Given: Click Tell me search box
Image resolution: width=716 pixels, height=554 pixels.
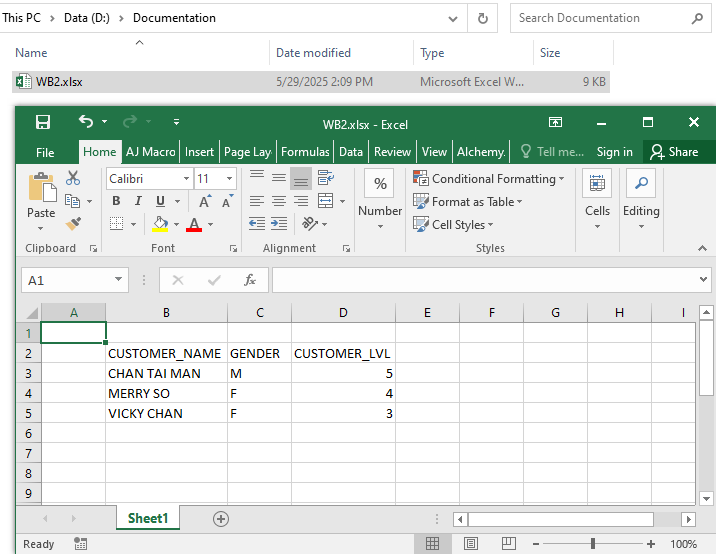Looking at the screenshot, I should pos(553,152).
